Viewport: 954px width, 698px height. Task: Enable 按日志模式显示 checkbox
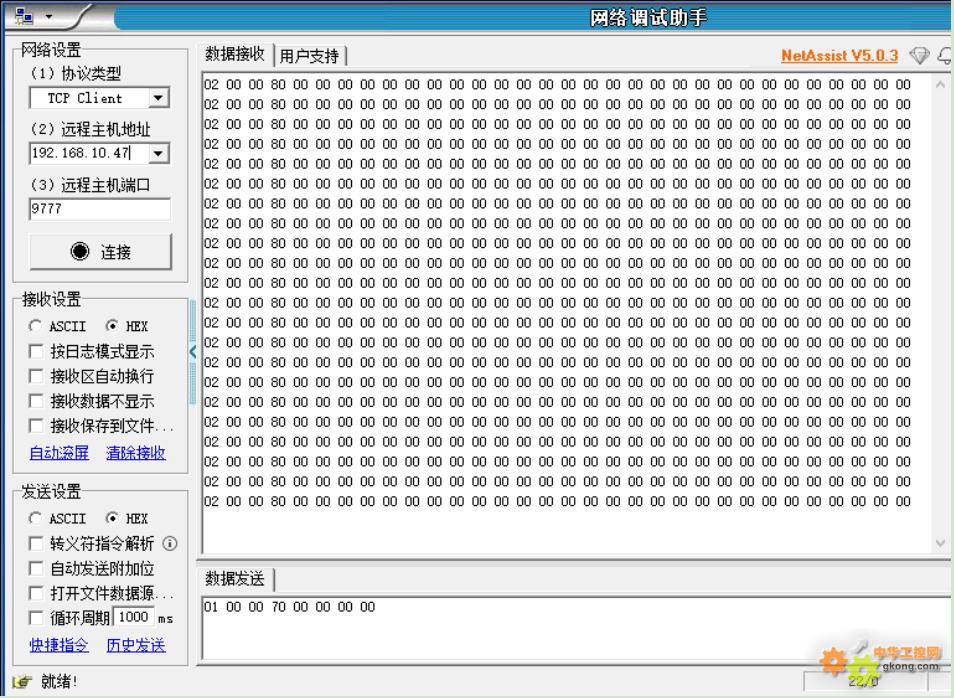click(x=36, y=351)
